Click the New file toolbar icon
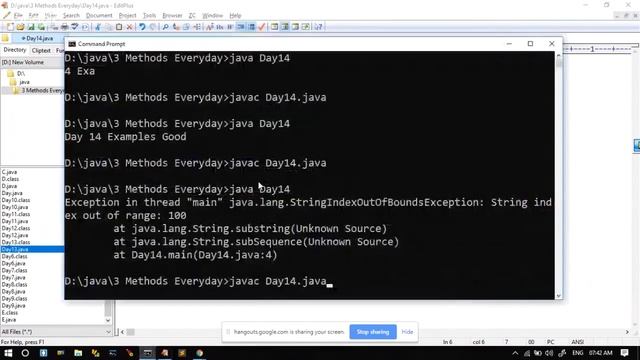Viewport: 640px width, 360px height. point(10,27)
